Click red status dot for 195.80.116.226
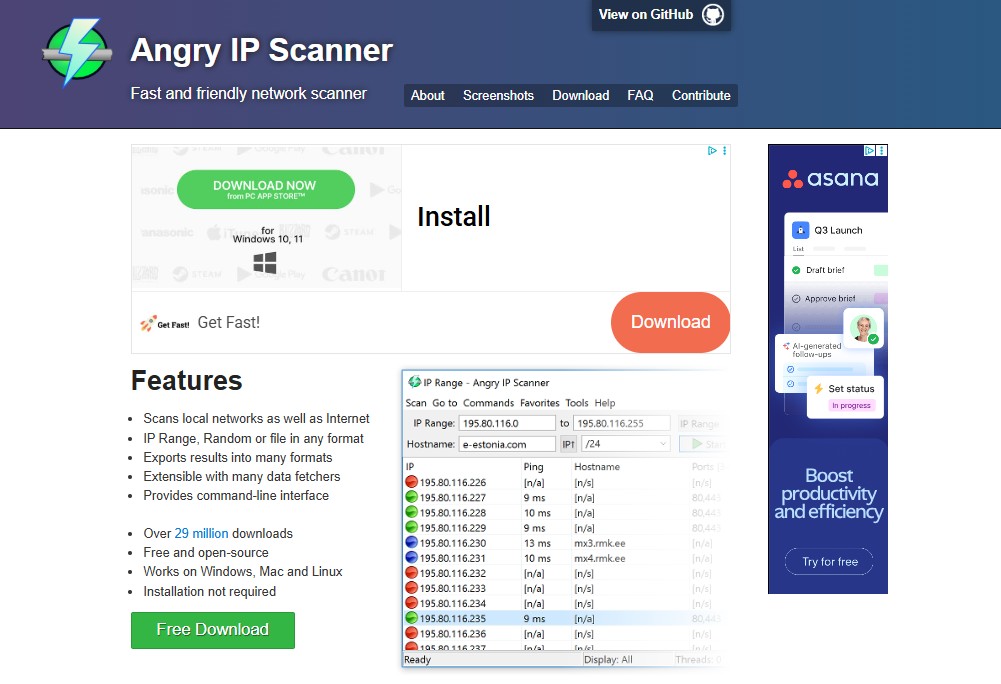The width and height of the screenshot is (1001, 684). pos(411,482)
